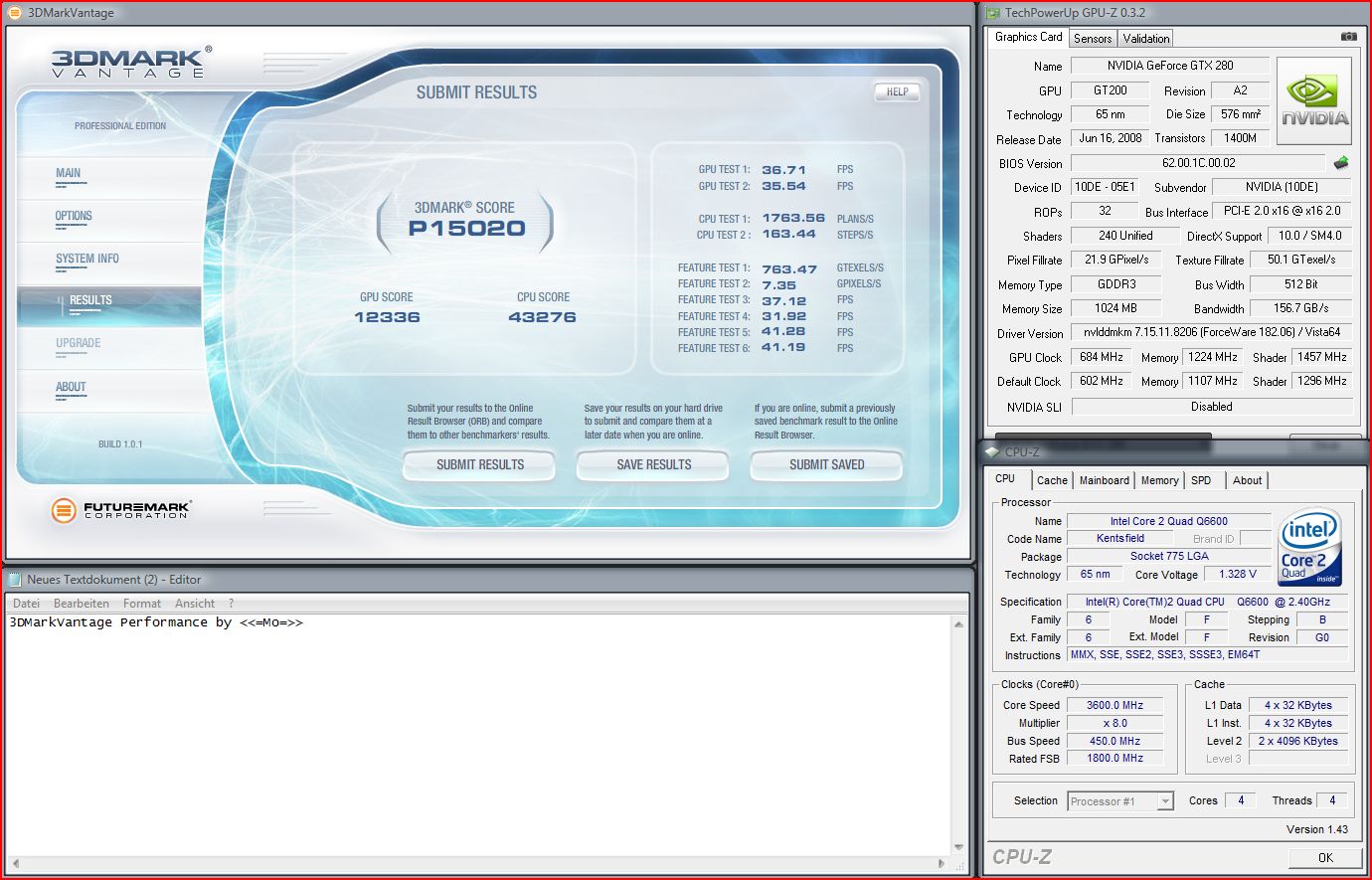Viewport: 1372px width, 880px height.
Task: Click the Level 2 cache 2 x 4096 KBytes
Action: 1298,741
